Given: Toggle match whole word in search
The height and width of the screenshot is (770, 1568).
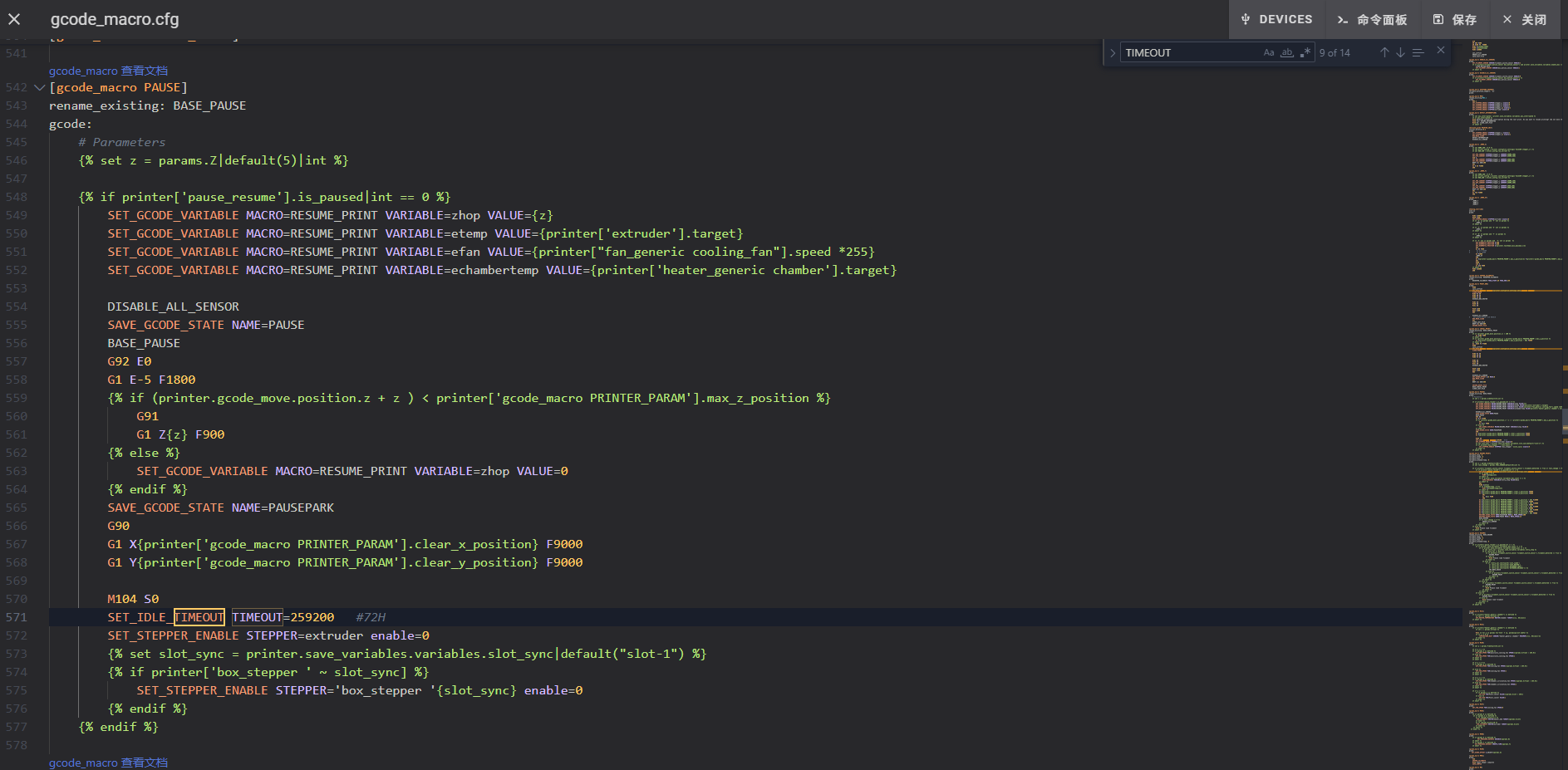Looking at the screenshot, I should pos(1287,52).
